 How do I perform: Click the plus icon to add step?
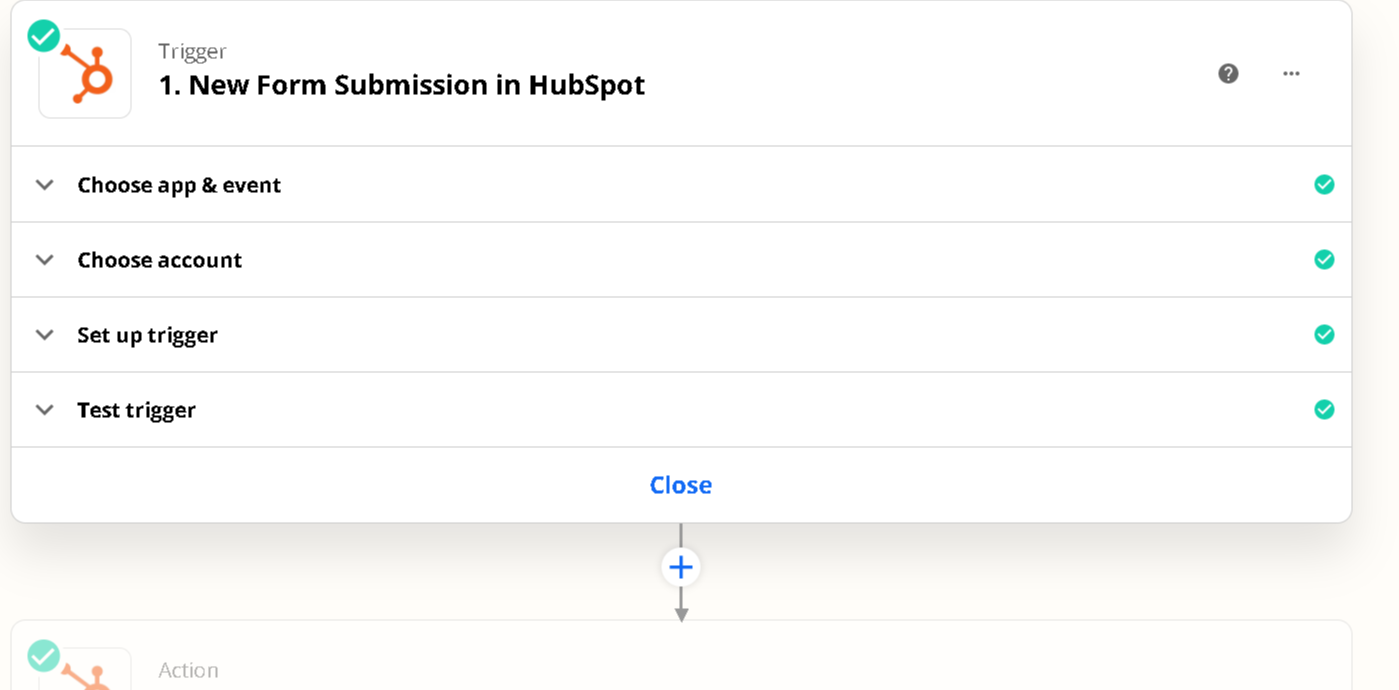point(681,567)
